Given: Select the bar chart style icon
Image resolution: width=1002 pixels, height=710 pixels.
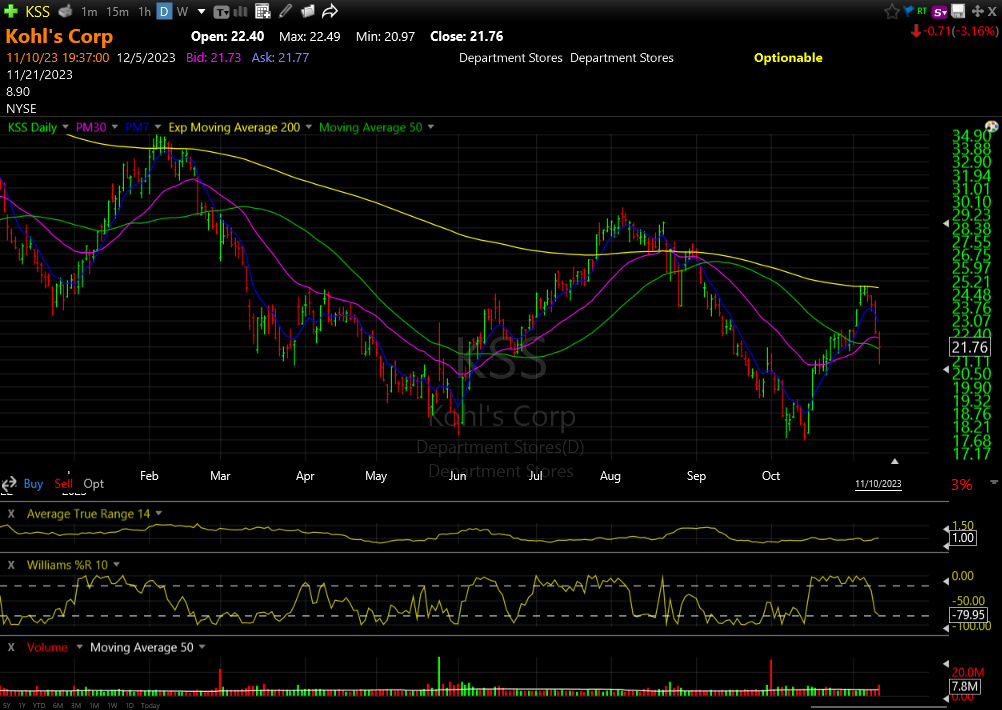Looking at the screenshot, I should pyautogui.click(x=240, y=11).
